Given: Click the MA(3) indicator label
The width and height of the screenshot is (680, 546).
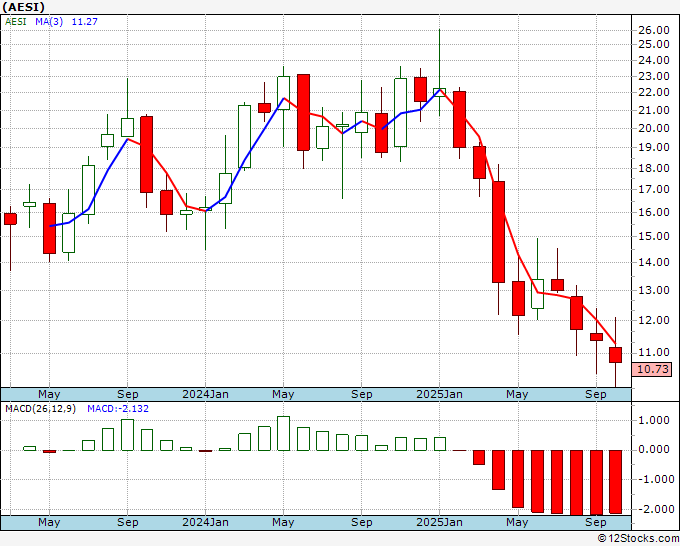Looking at the screenshot, I should point(49,22).
